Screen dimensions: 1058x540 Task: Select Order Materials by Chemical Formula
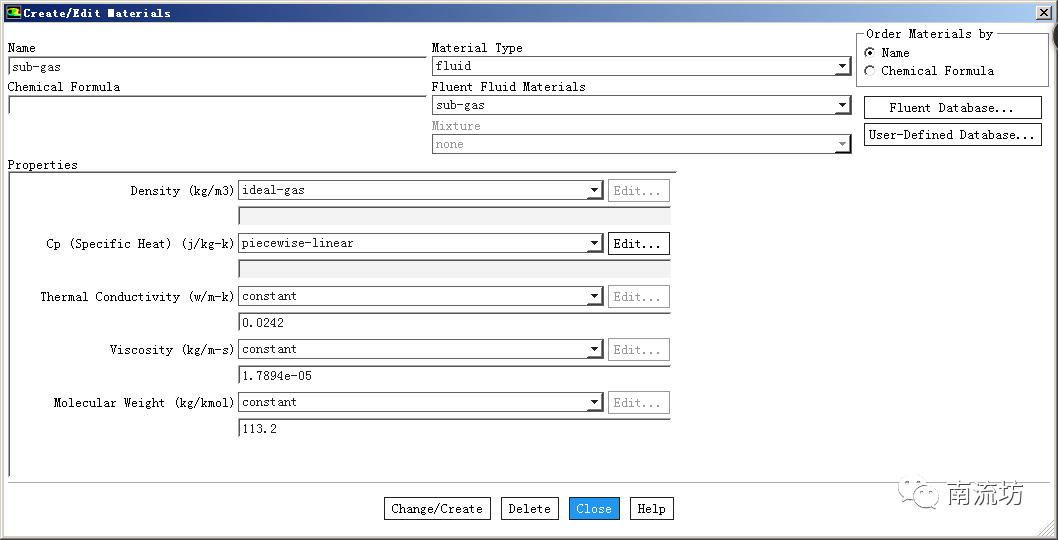pyautogui.click(x=870, y=71)
